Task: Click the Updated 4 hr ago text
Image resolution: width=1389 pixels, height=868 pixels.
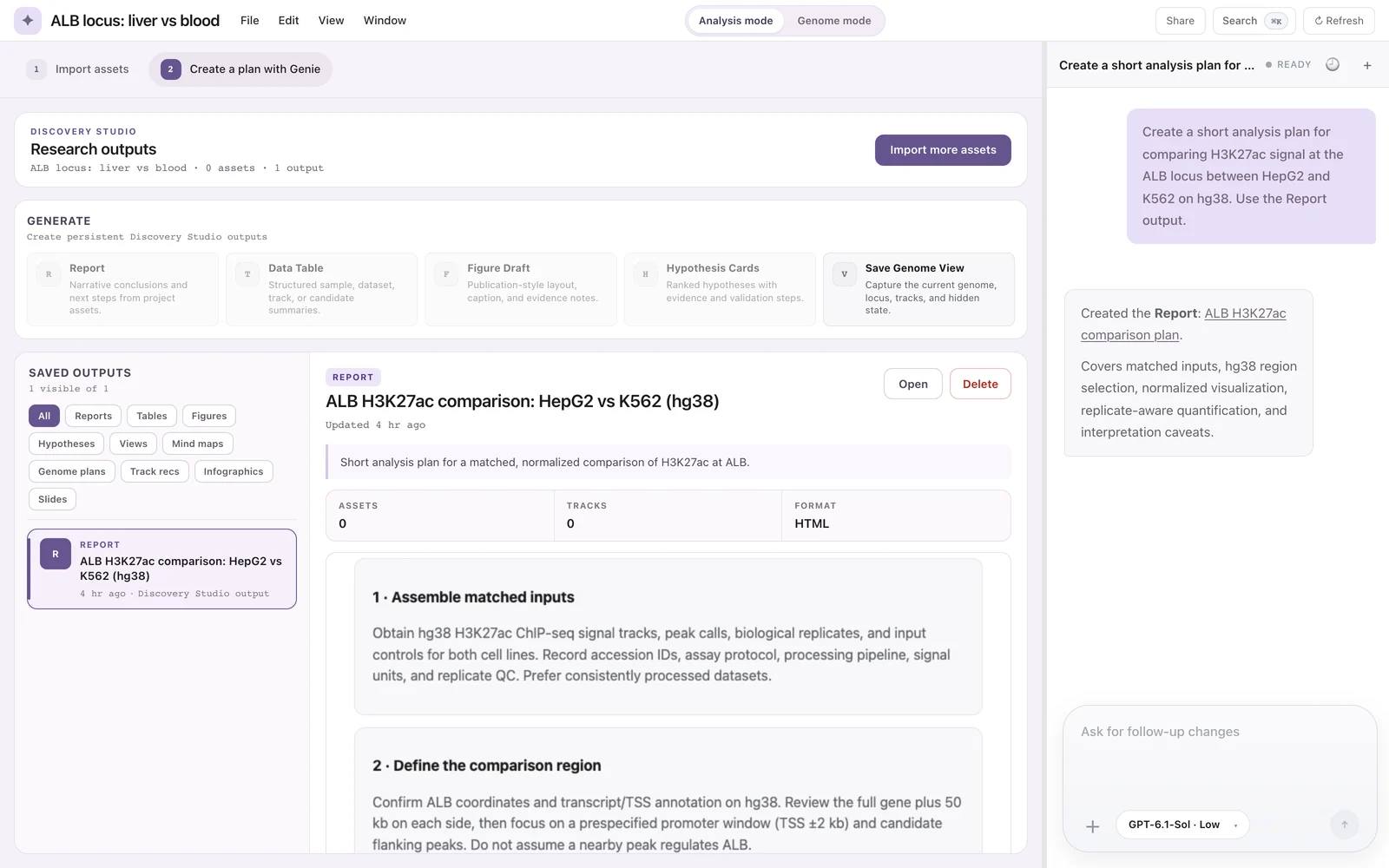Action: [375, 425]
